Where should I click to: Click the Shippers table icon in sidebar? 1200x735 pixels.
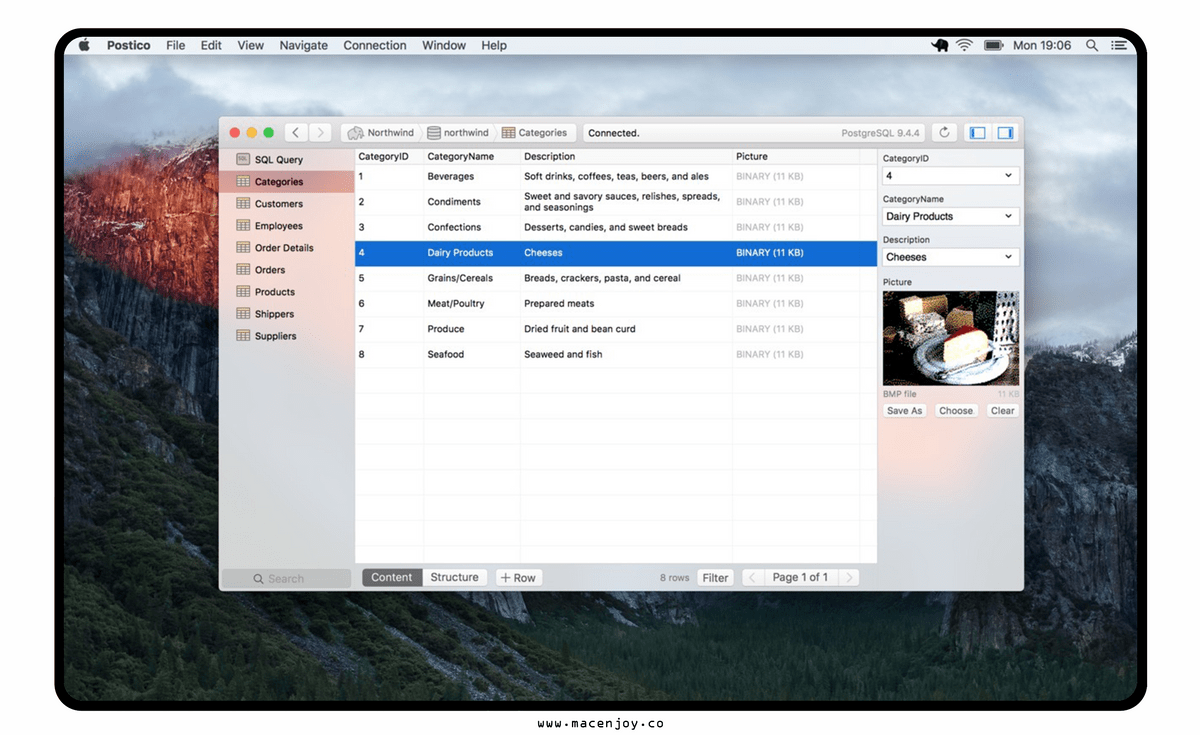pos(243,313)
